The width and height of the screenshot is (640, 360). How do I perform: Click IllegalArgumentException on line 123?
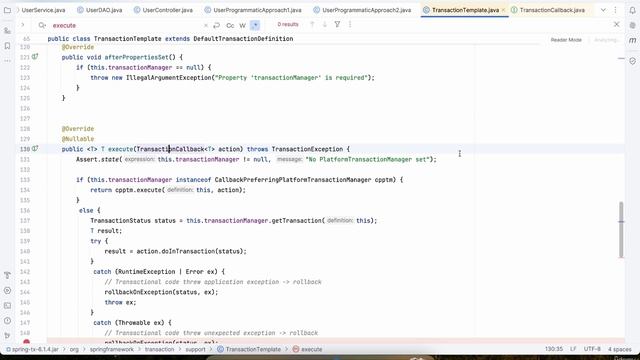[169, 78]
